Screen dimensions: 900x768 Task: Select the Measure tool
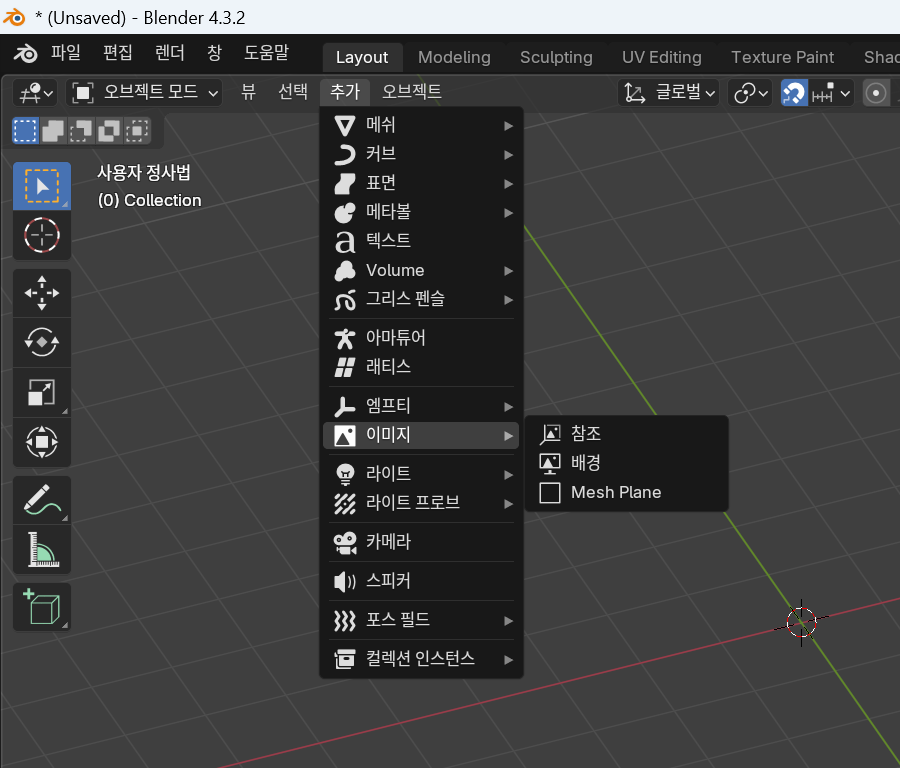coord(42,549)
